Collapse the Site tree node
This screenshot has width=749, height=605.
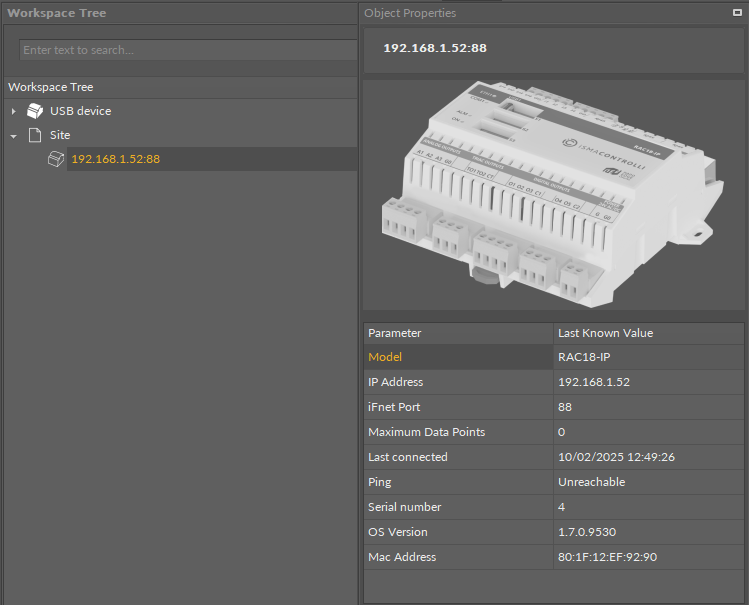point(14,135)
